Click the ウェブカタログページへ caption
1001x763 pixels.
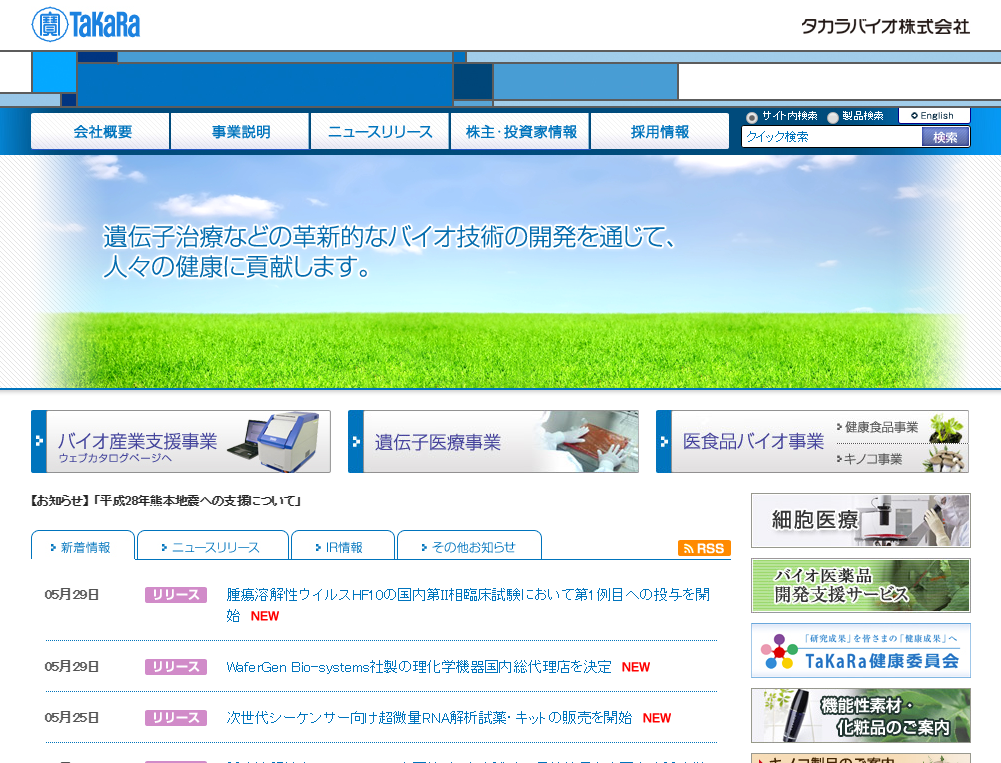point(115,458)
